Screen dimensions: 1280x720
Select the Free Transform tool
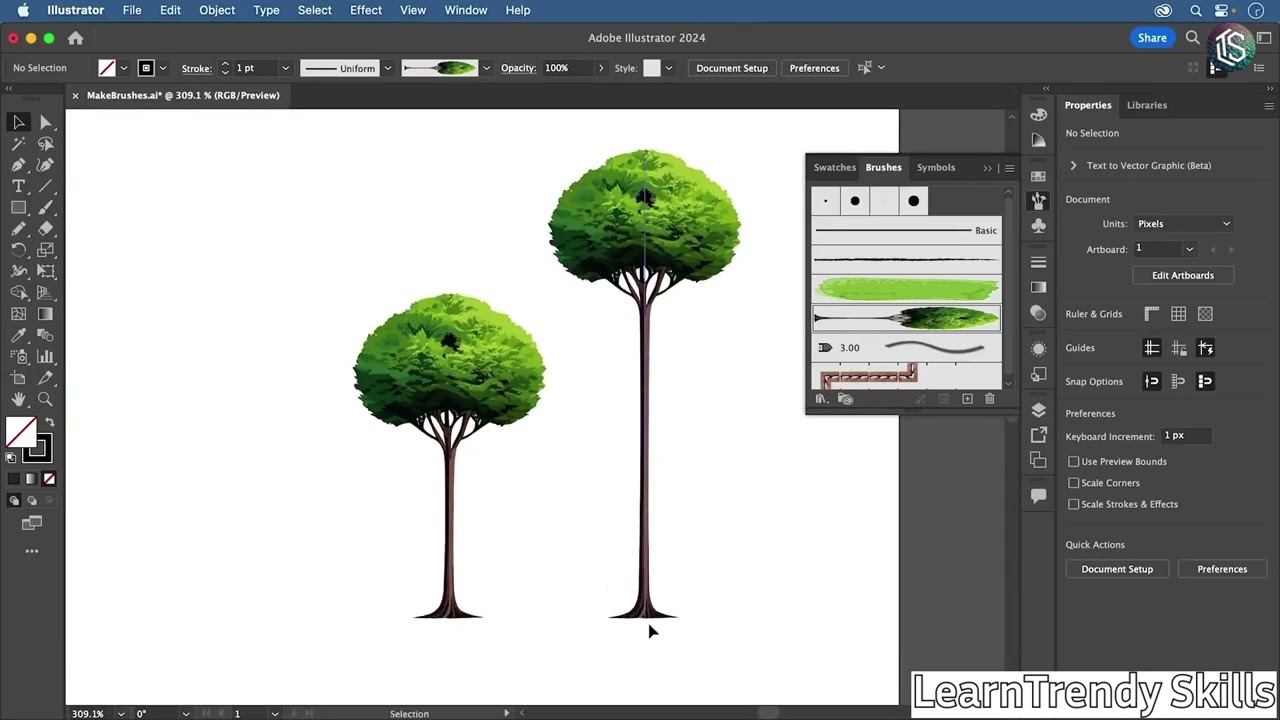click(45, 271)
